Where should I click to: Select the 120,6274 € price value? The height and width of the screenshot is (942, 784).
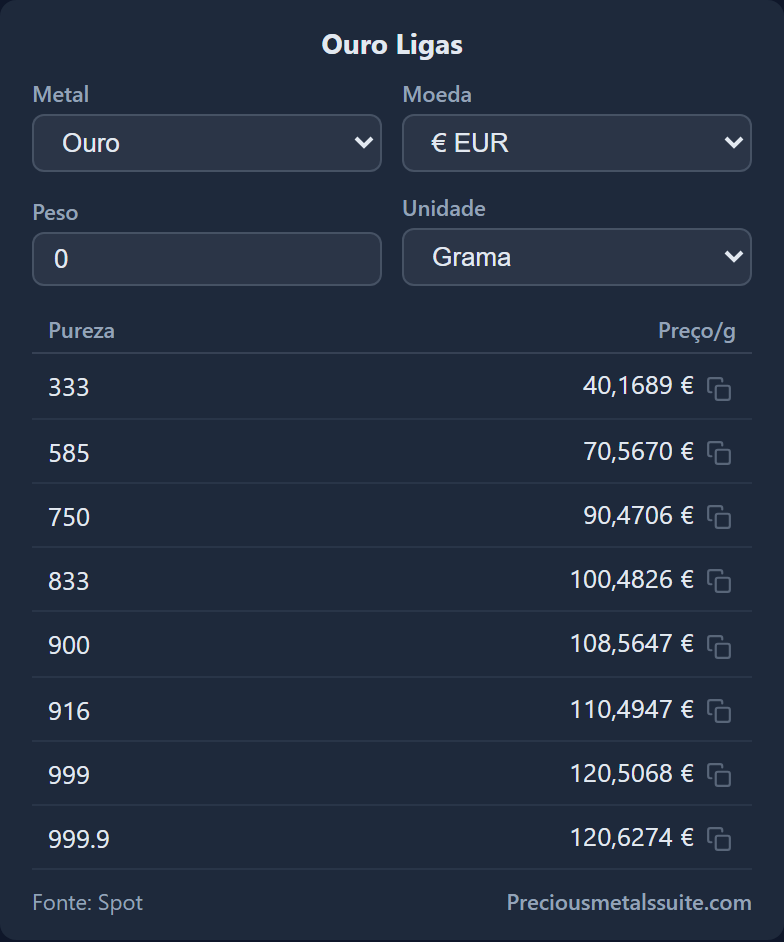click(x=631, y=837)
